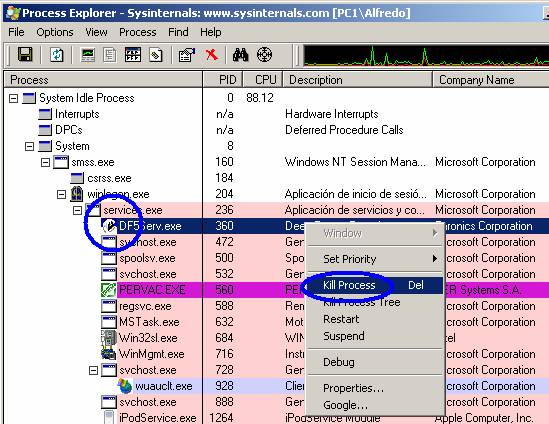Screen dimensions: 549x424
Task: Collapse svchost.exe PID 728 tree node
Action: point(93,370)
